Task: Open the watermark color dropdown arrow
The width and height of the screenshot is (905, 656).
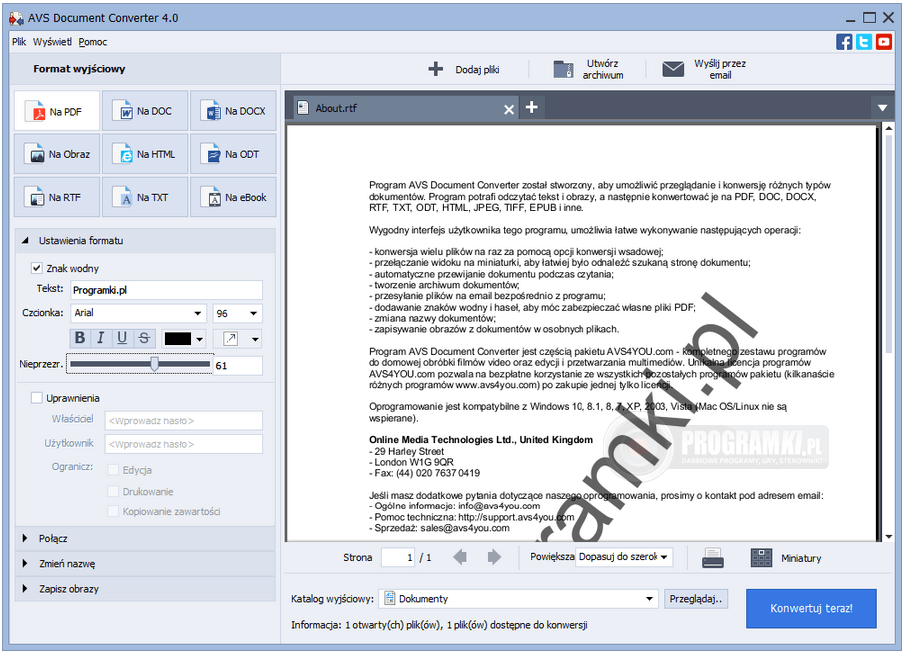Action: (x=200, y=339)
